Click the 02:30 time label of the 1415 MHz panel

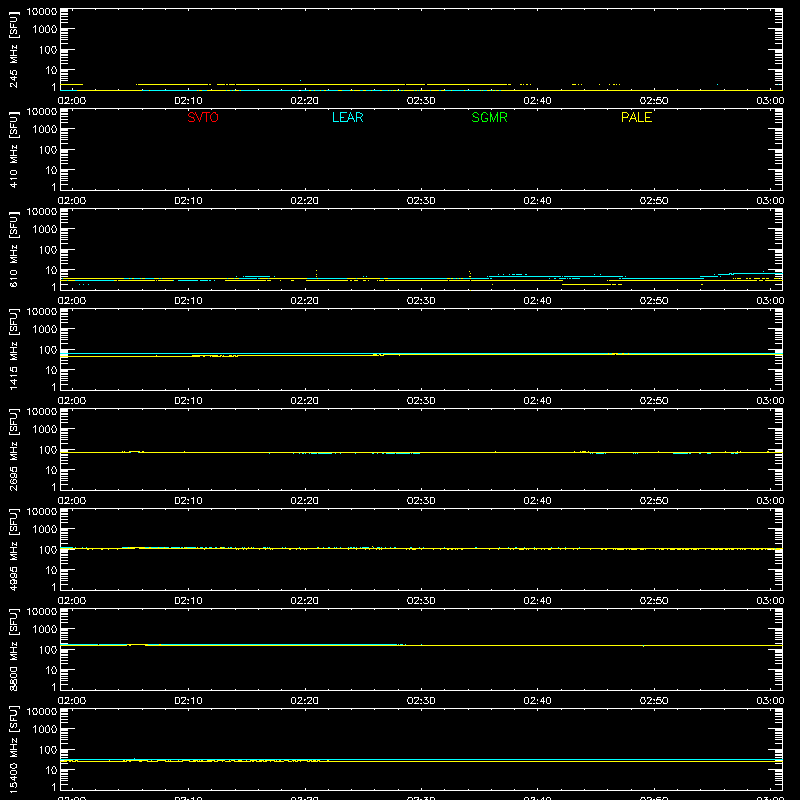click(421, 401)
